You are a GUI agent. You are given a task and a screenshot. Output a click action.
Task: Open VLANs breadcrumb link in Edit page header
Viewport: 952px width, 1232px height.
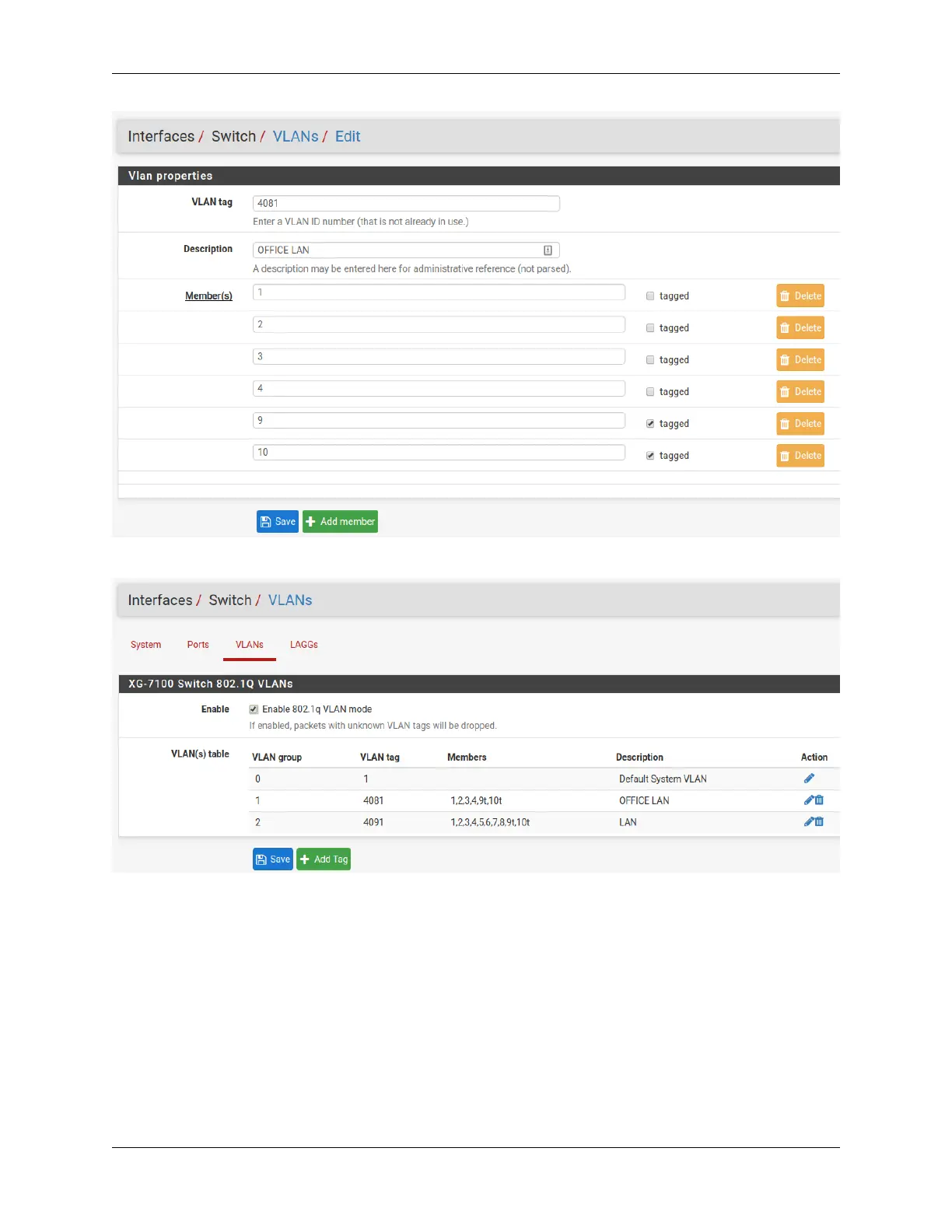click(x=296, y=137)
